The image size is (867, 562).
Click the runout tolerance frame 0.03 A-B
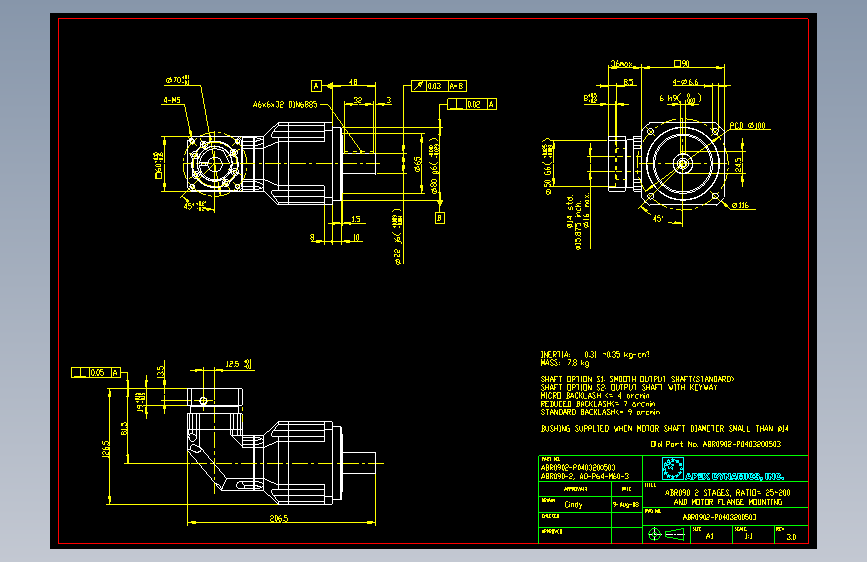(x=439, y=86)
